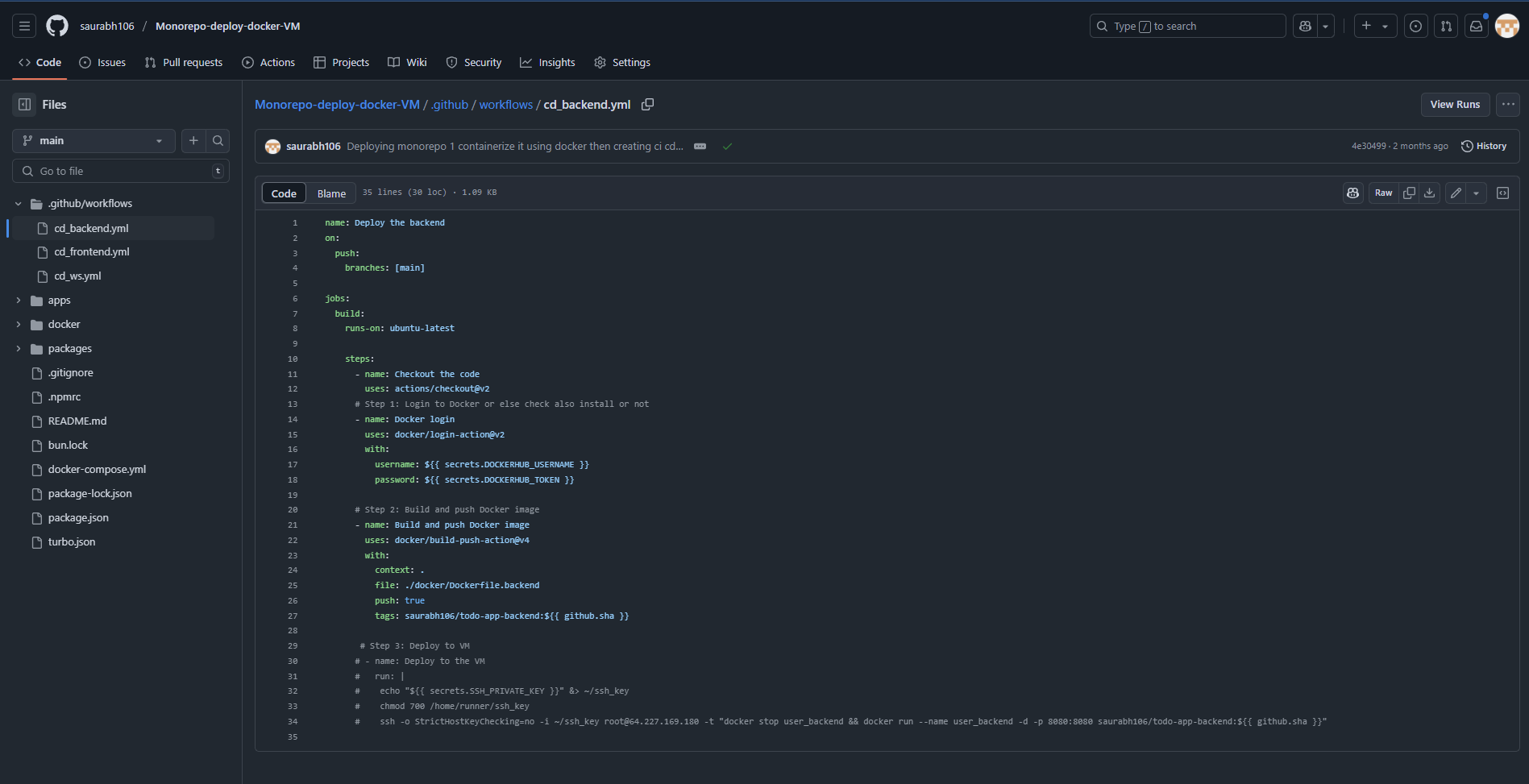Ask Copilot about this file icon
Image resolution: width=1529 pixels, height=784 pixels.
tap(1353, 193)
